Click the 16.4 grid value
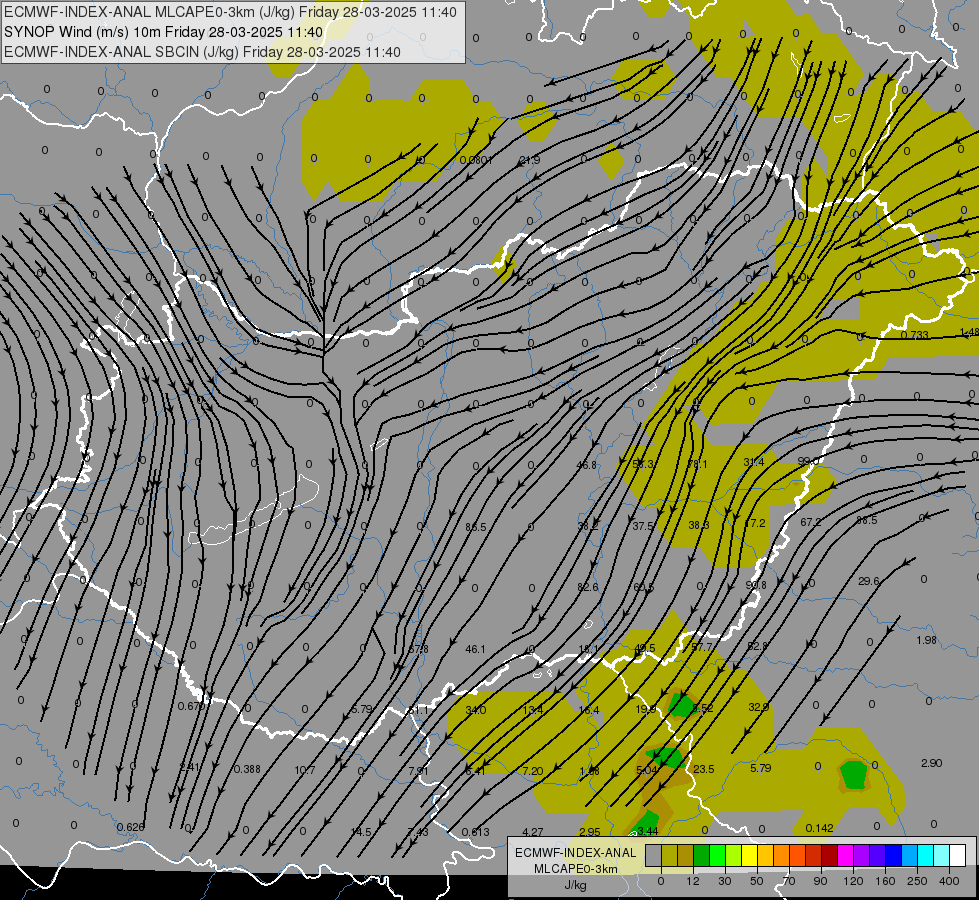 coord(589,710)
